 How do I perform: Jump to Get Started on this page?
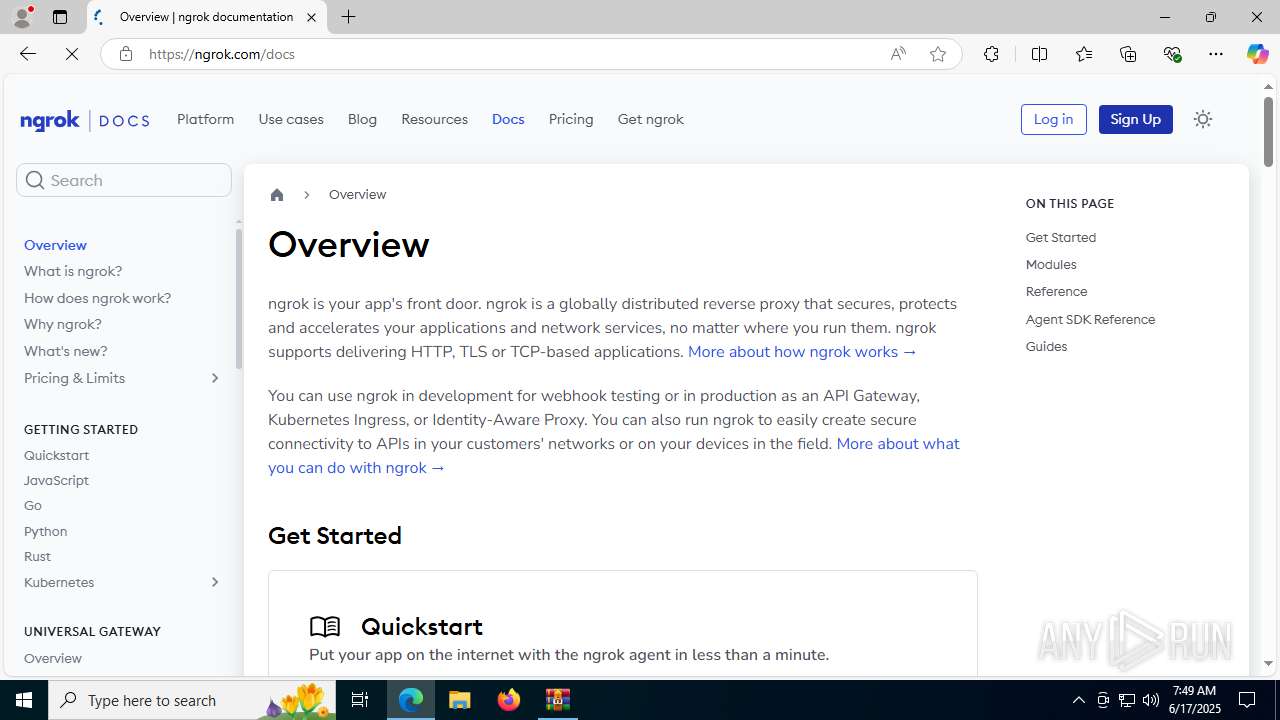click(1060, 237)
